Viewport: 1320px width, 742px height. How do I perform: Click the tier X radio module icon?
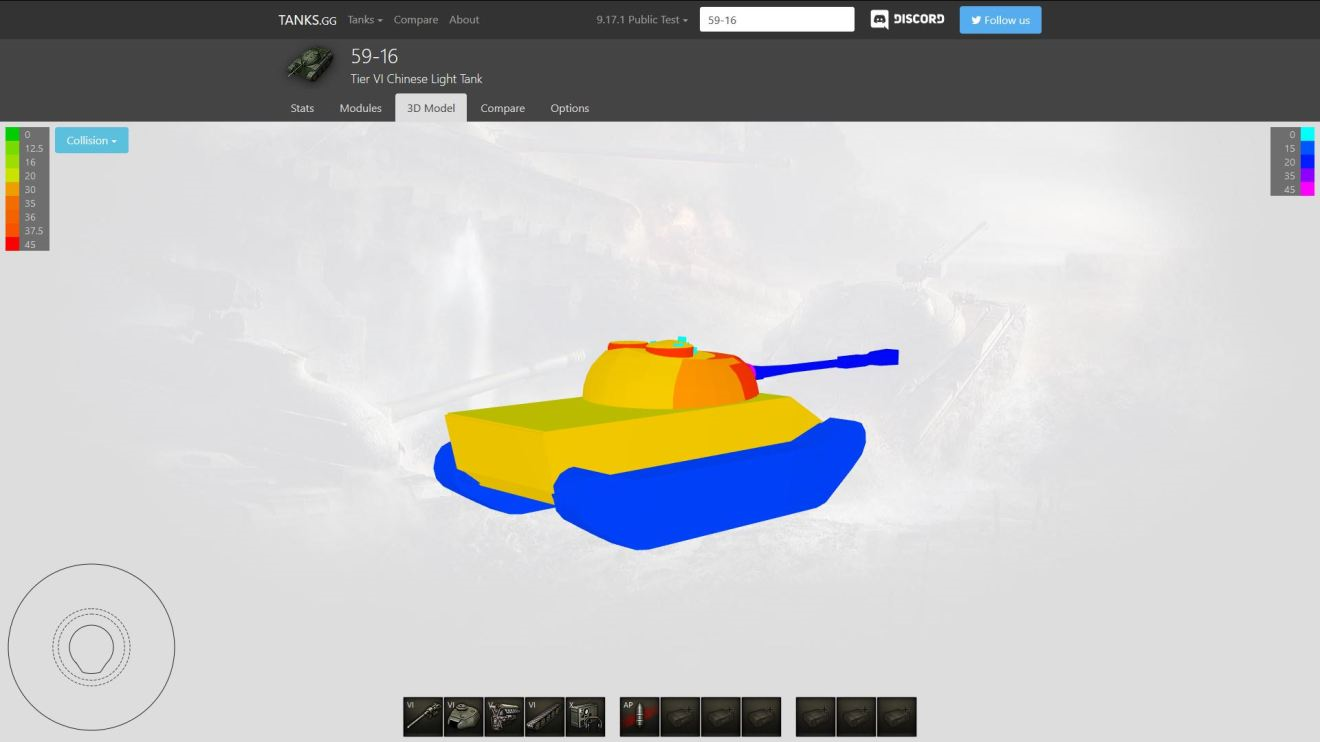(585, 717)
